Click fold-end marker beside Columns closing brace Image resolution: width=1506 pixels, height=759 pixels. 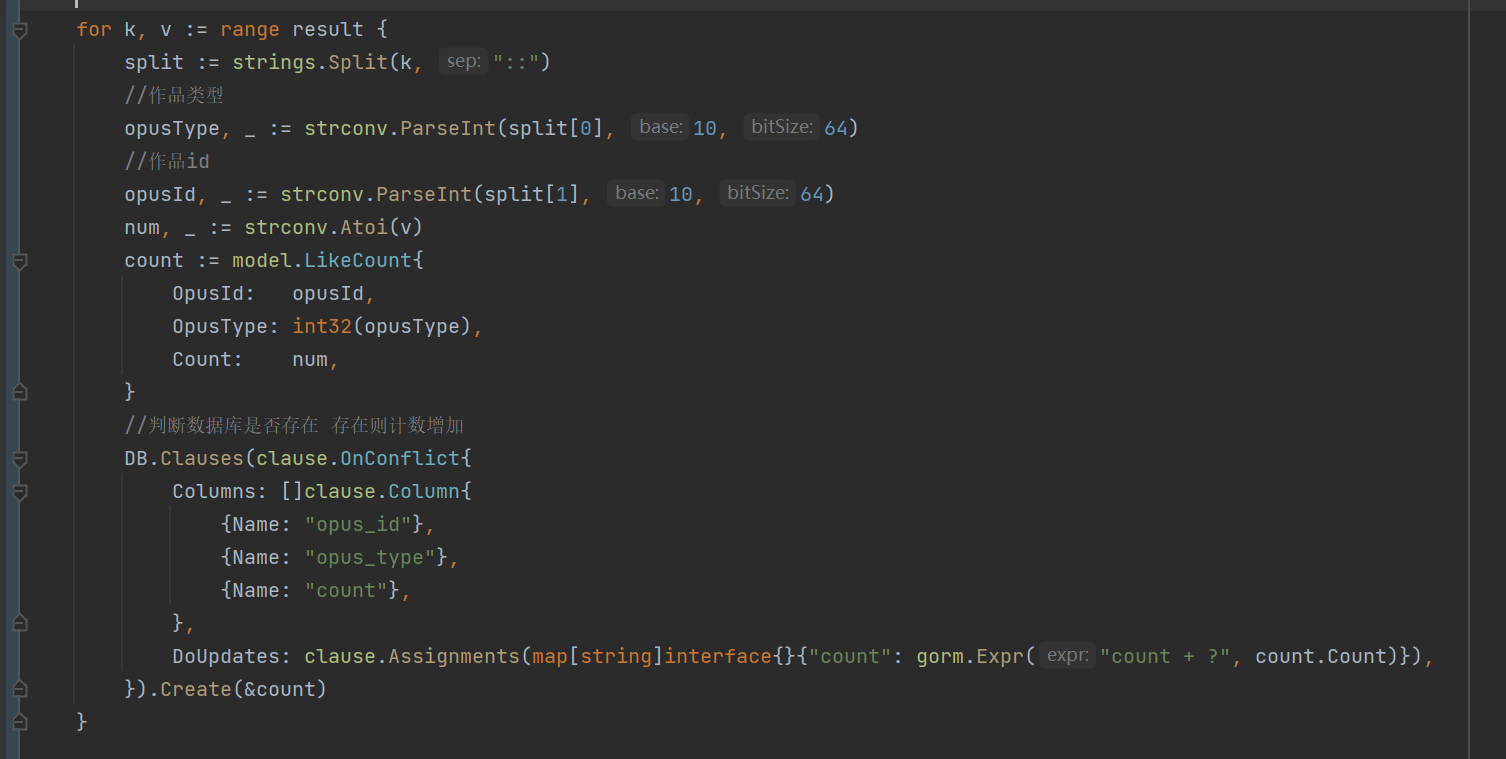[x=19, y=623]
